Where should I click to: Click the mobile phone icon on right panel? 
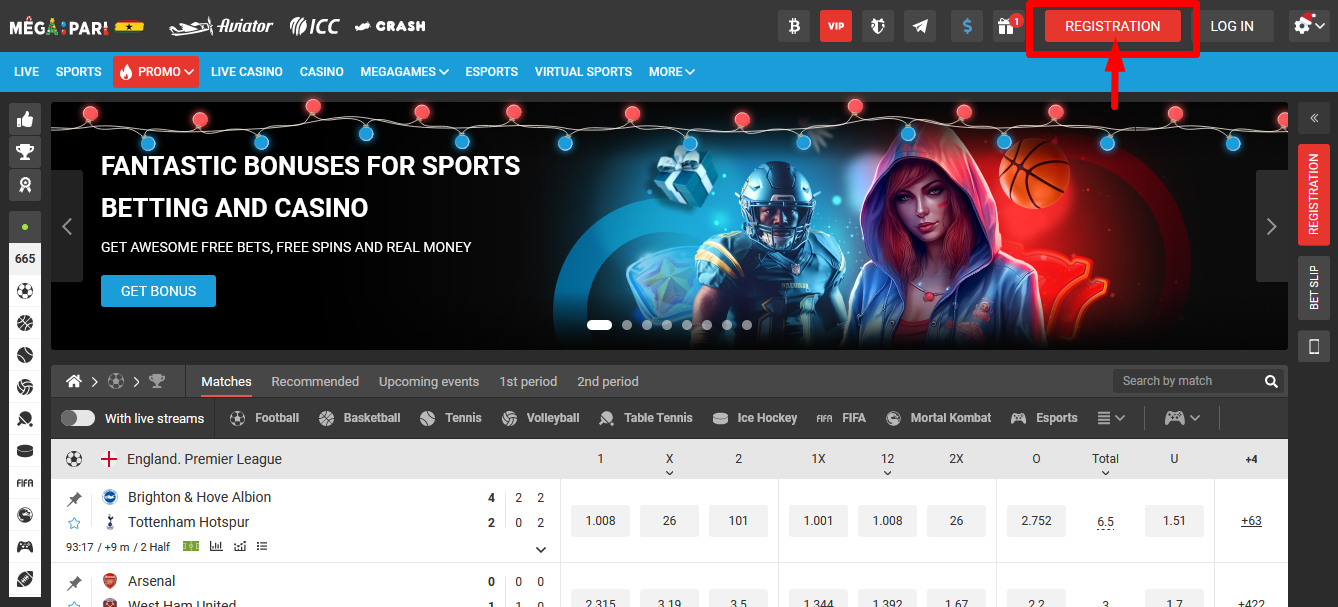[x=1313, y=347]
